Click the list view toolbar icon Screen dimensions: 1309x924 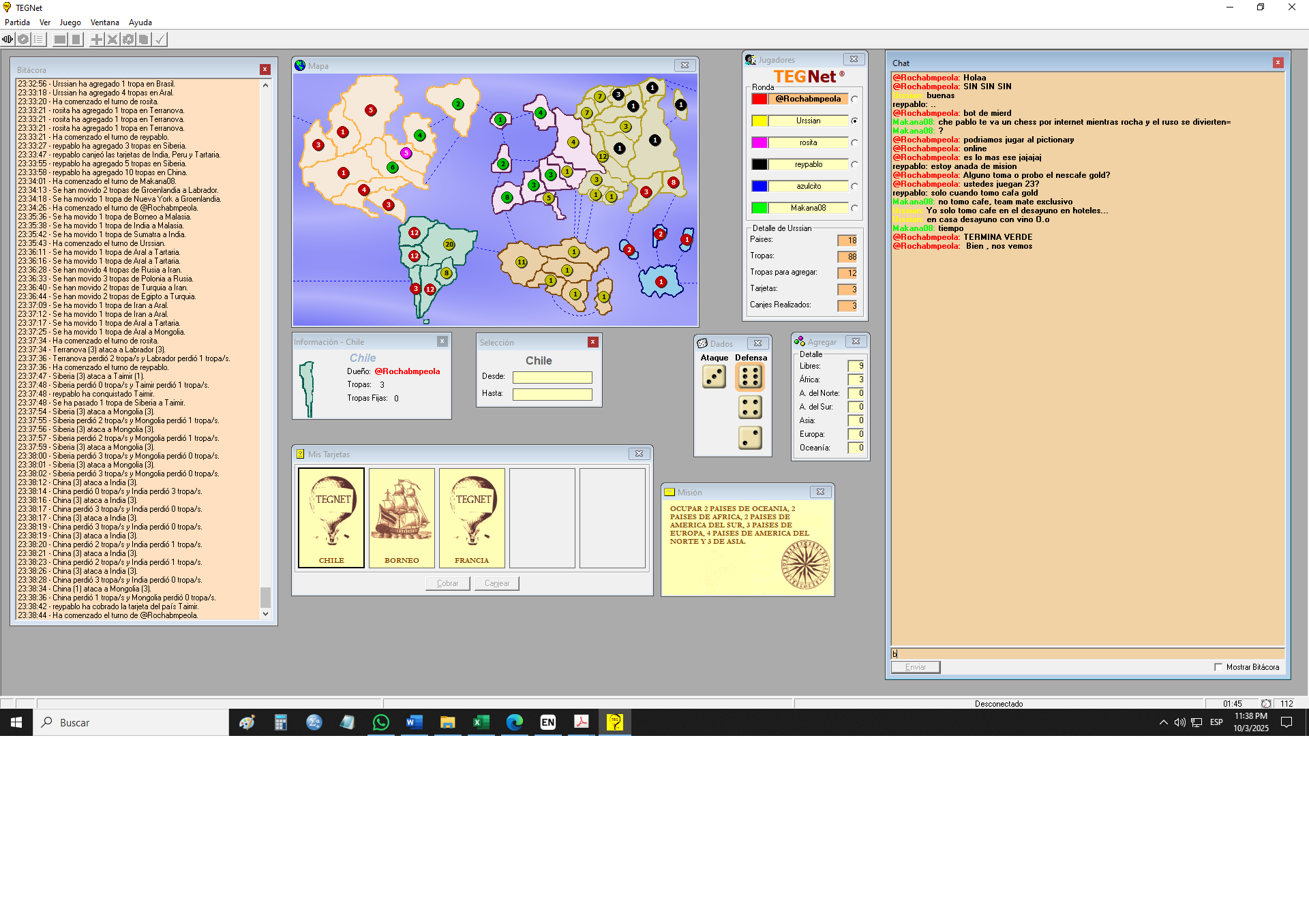[x=39, y=40]
